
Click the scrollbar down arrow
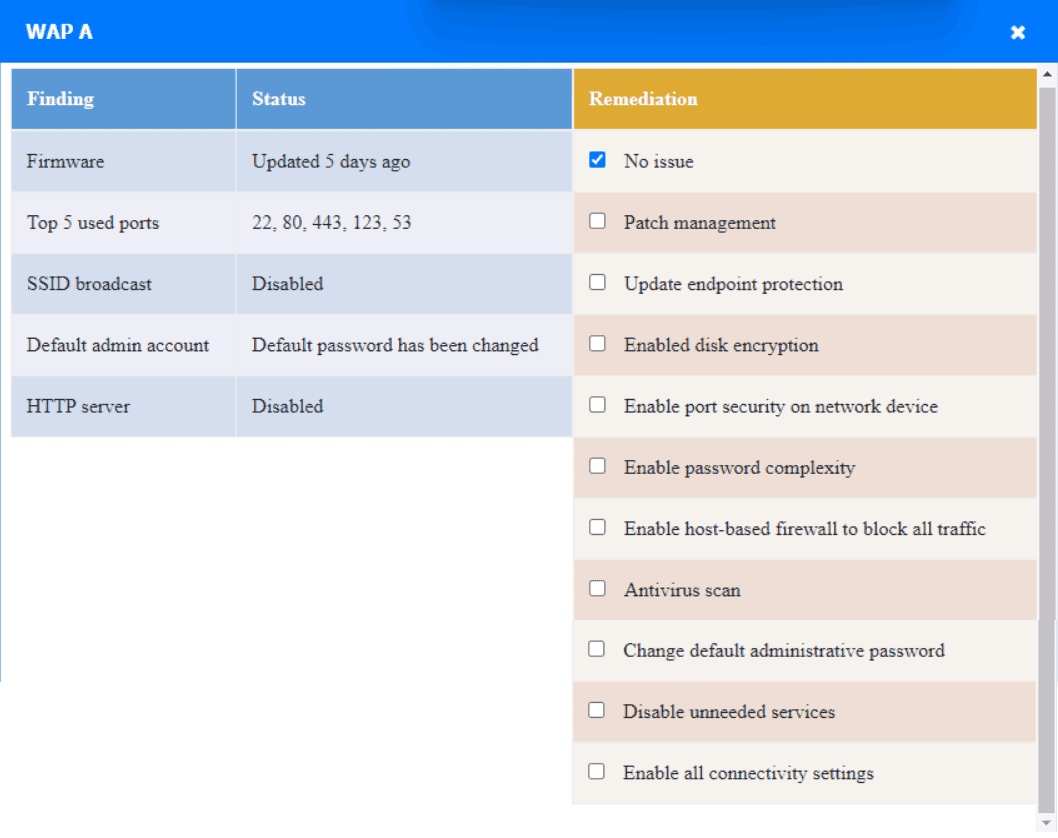click(x=1048, y=822)
